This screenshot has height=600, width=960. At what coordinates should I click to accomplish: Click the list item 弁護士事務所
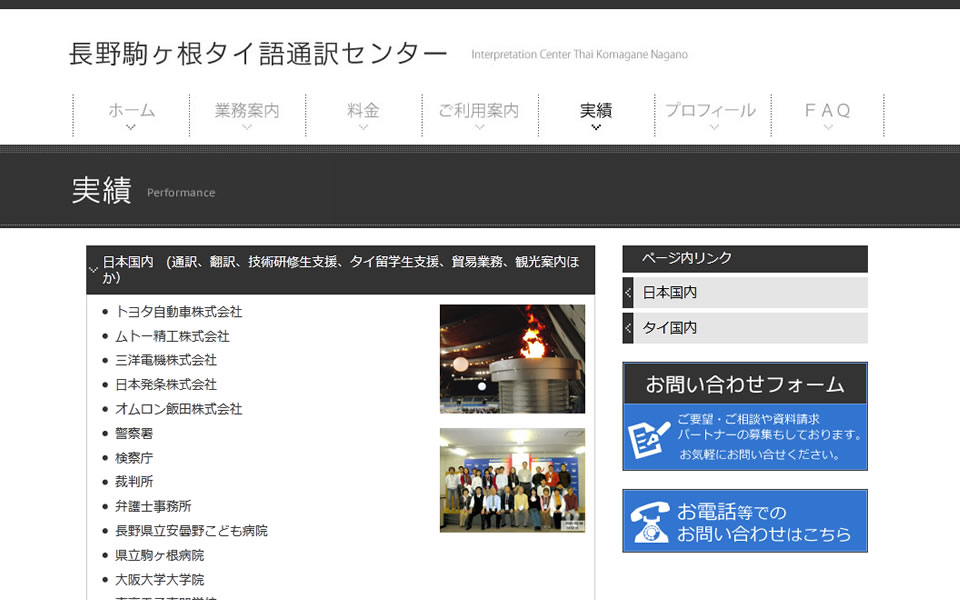(x=153, y=506)
